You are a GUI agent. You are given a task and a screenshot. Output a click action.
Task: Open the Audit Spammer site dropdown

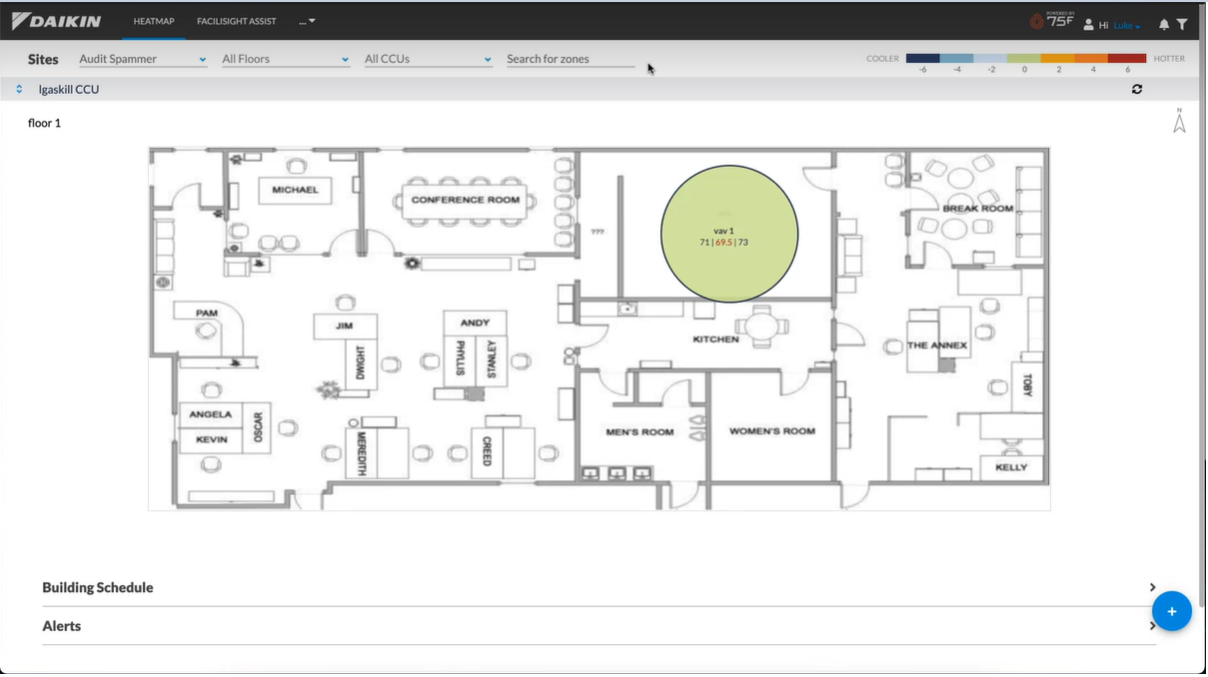coord(143,59)
